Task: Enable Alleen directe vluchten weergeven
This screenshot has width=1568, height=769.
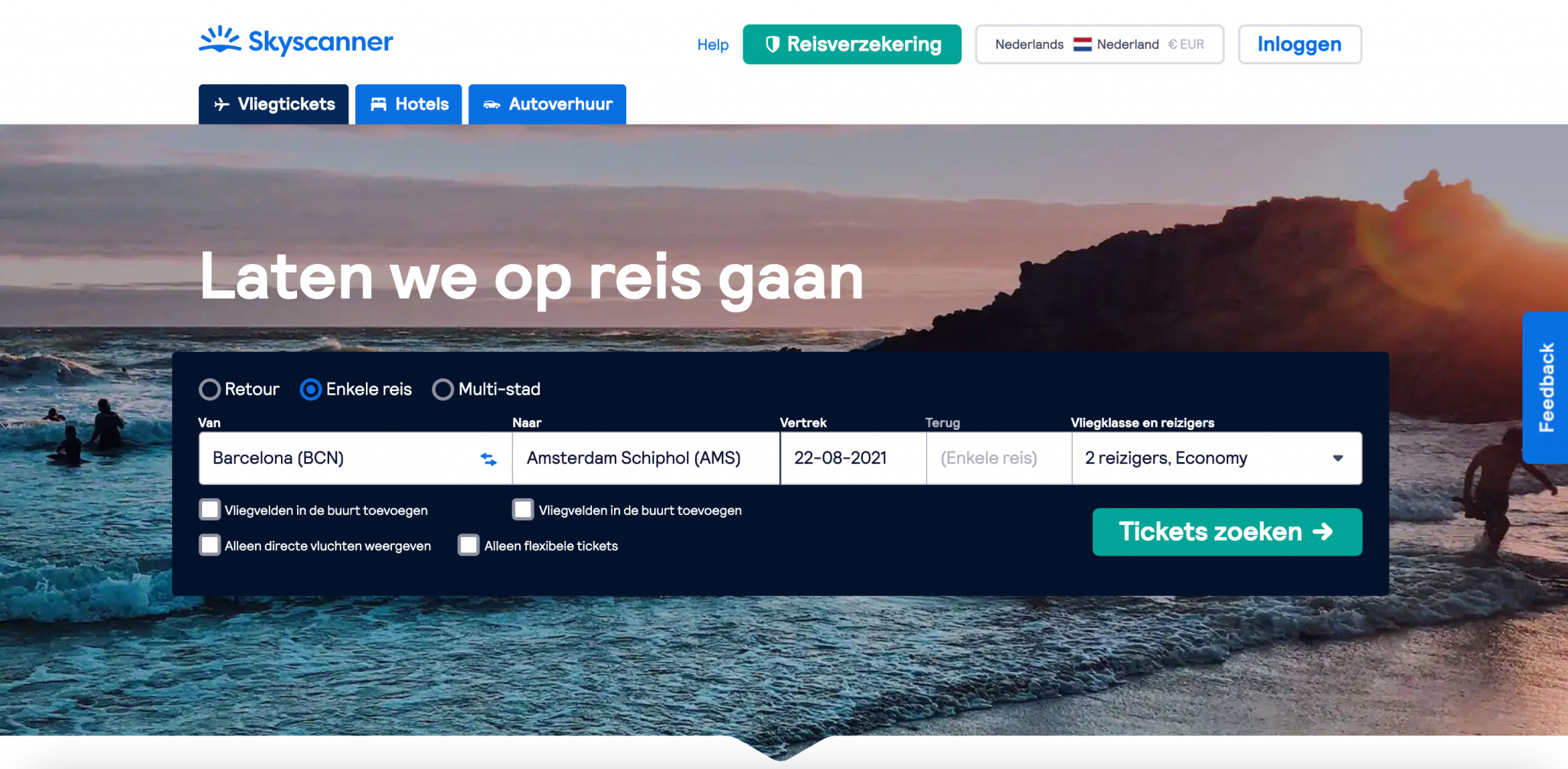Action: (x=210, y=545)
